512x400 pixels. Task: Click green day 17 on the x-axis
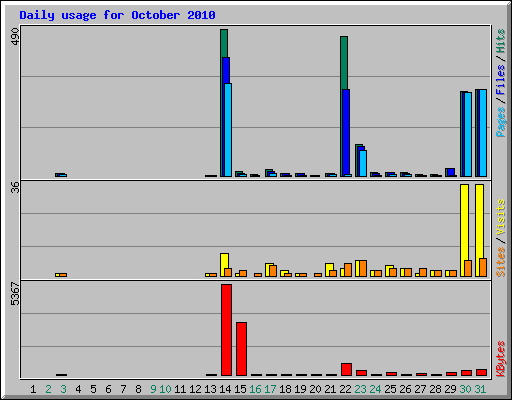tap(270, 389)
